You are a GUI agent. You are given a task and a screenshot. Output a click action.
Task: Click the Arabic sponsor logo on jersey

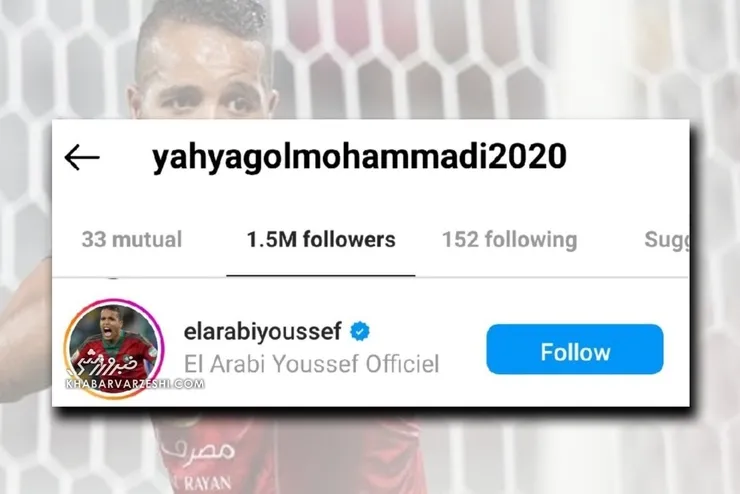pyautogui.click(x=197, y=449)
